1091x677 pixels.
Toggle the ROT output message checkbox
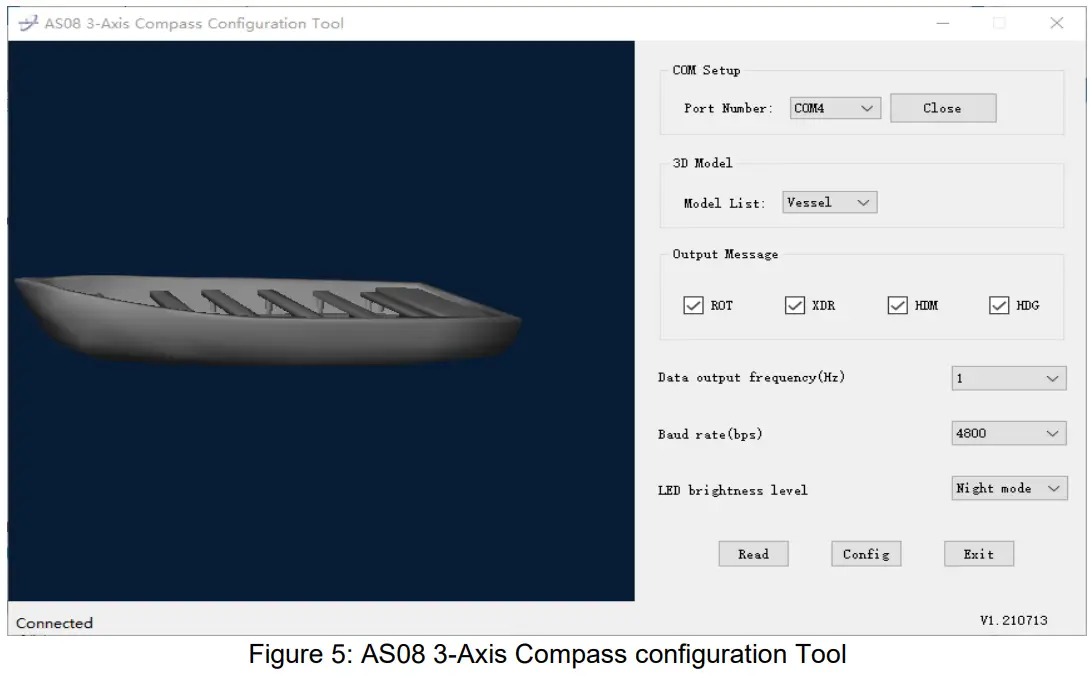(693, 305)
